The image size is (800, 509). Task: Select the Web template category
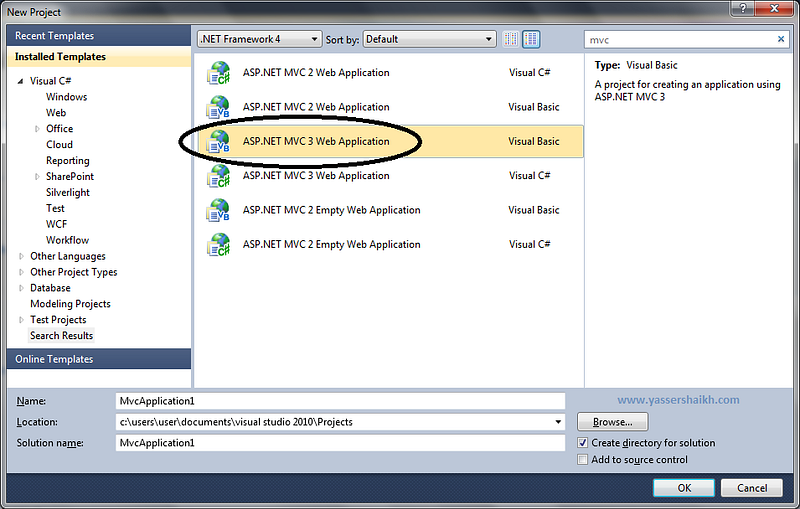coord(56,113)
